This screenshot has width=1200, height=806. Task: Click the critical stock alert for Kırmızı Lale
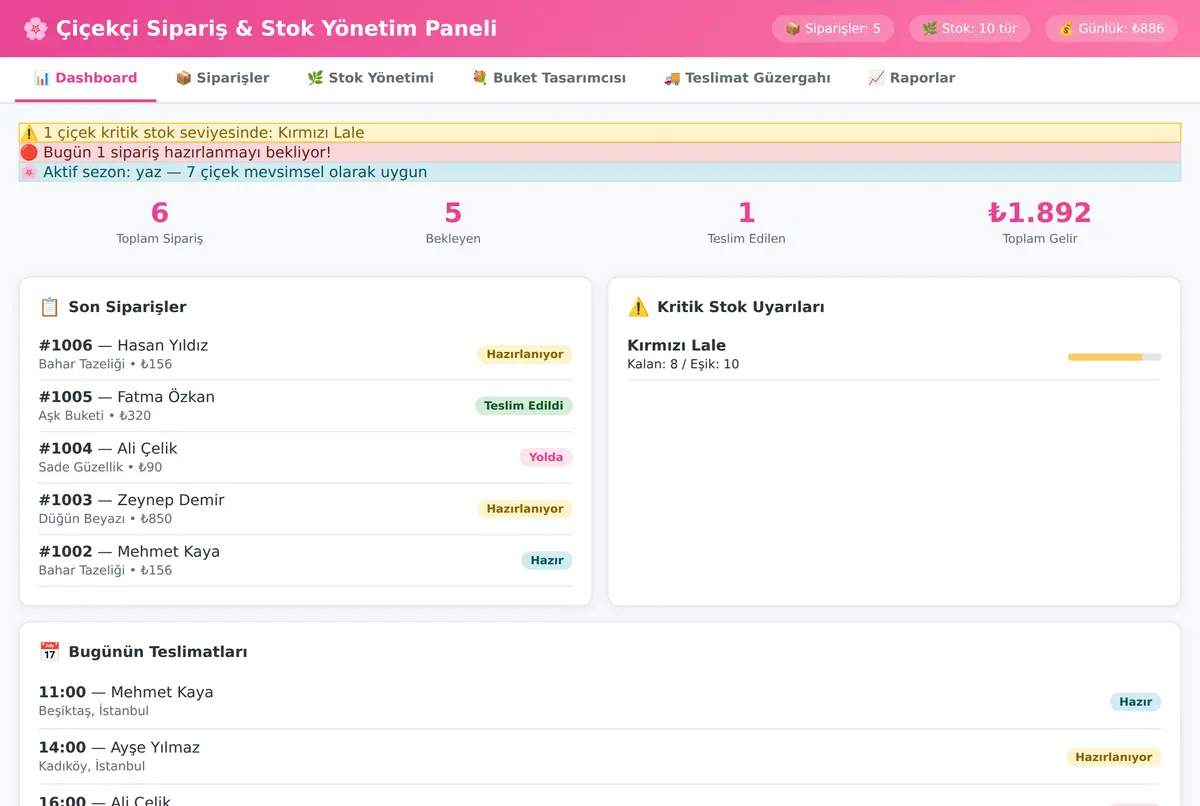(600, 133)
